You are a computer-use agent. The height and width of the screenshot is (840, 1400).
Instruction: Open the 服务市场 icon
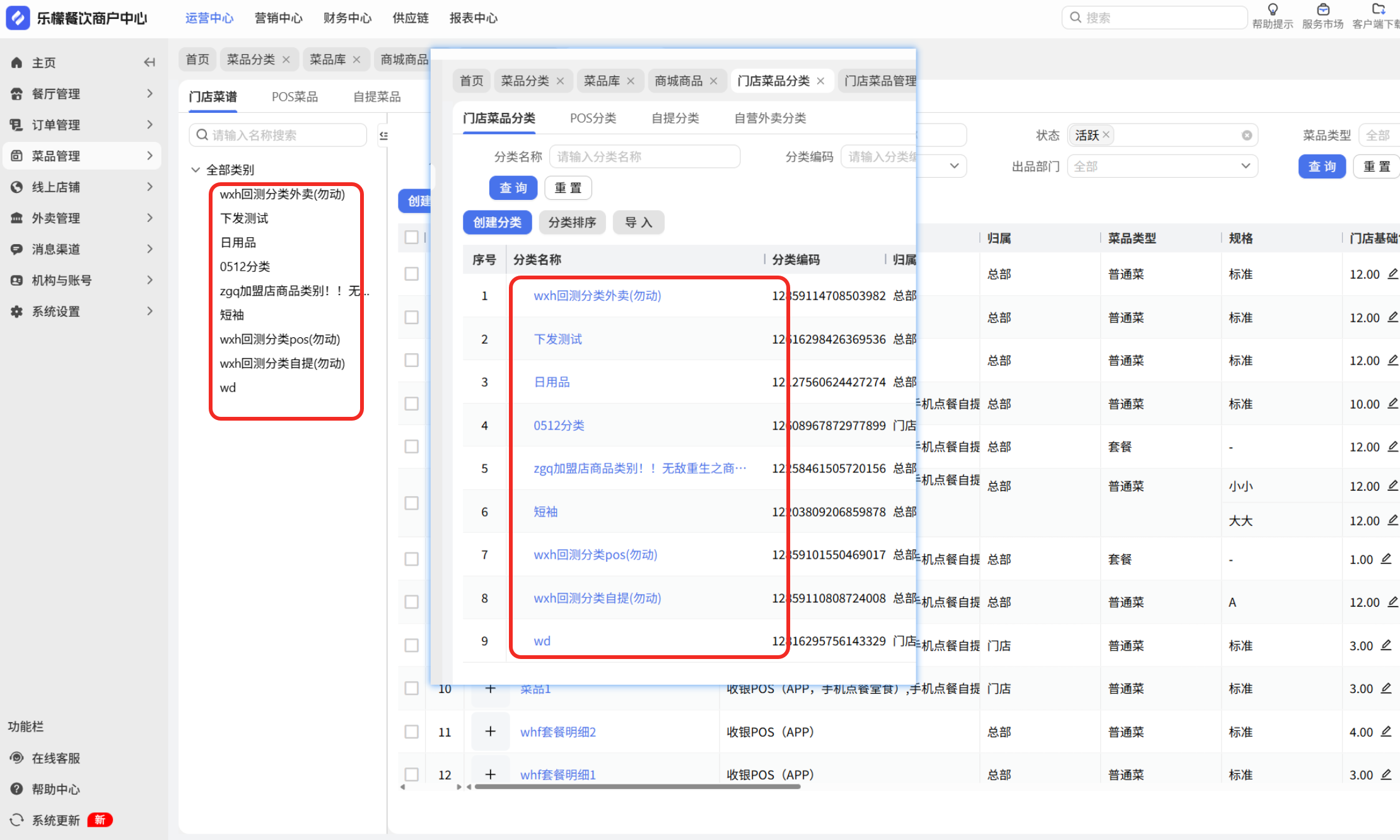(1323, 9)
